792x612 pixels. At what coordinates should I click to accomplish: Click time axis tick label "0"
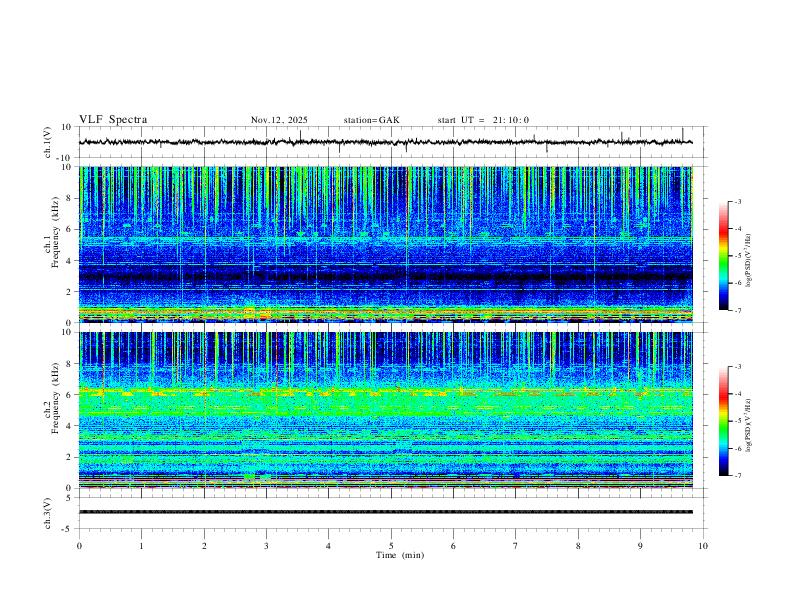[x=79, y=546]
